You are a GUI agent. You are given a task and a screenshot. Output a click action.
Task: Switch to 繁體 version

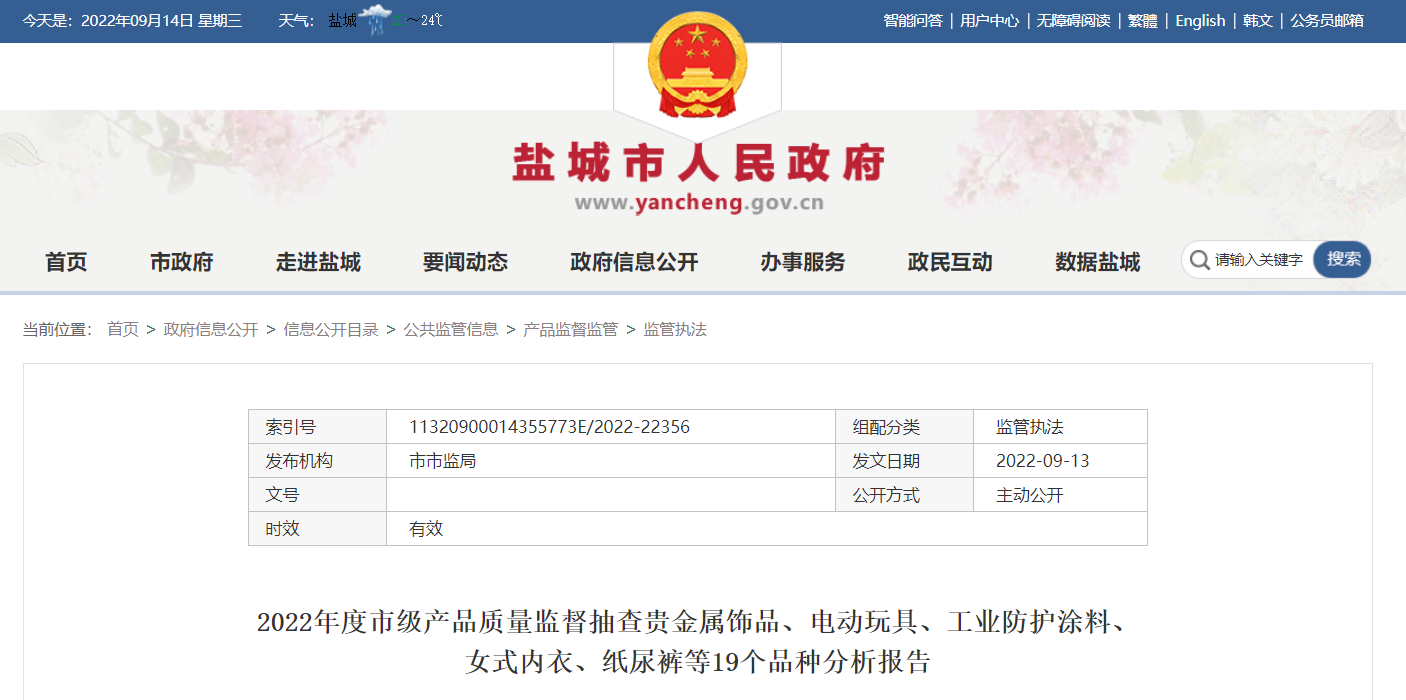pyautogui.click(x=1143, y=21)
